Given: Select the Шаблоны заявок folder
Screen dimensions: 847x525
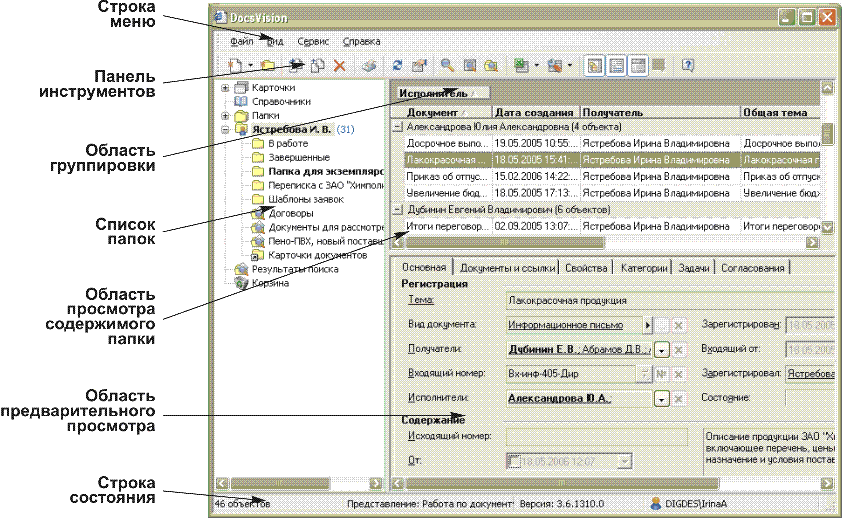Looking at the screenshot, I should tap(306, 199).
